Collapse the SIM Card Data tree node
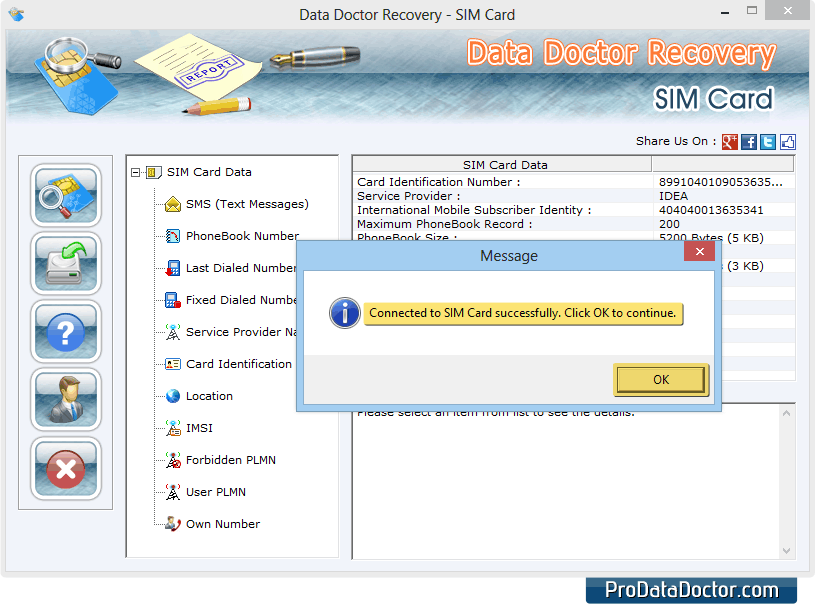 click(135, 172)
